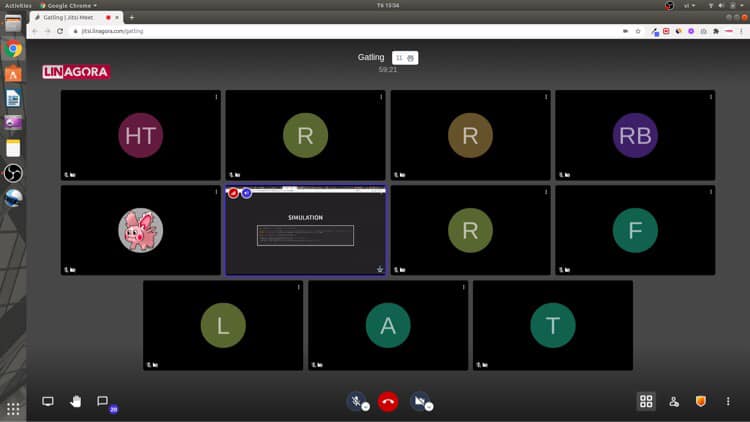
Task: Turn the camera on
Action: (419, 401)
